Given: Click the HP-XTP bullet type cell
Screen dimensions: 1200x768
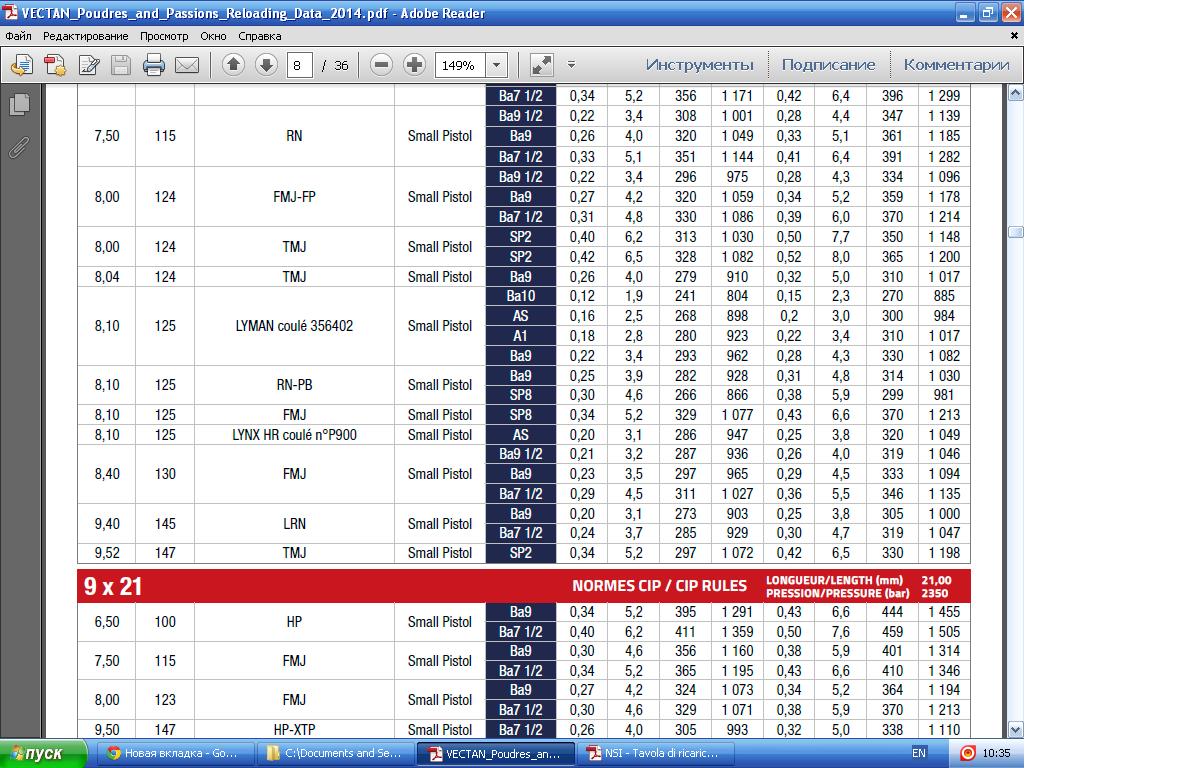Looking at the screenshot, I should point(294,730).
